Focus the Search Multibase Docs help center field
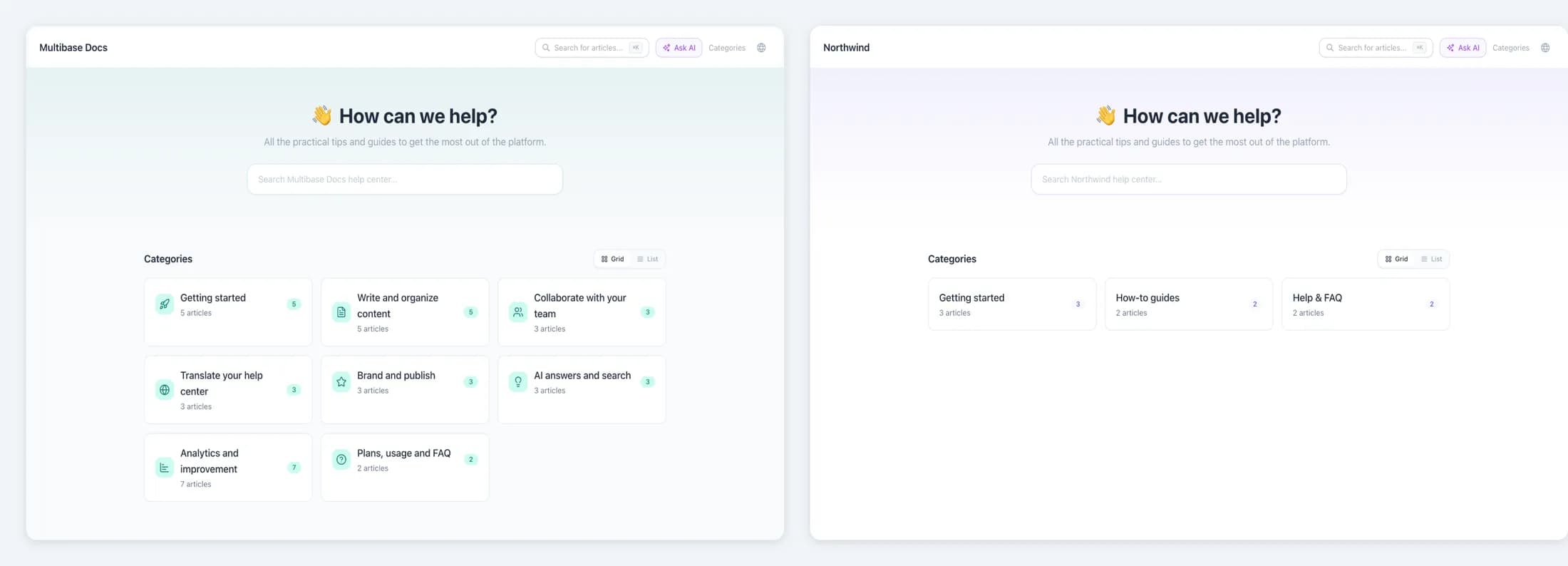The height and width of the screenshot is (566, 1568). [x=405, y=180]
